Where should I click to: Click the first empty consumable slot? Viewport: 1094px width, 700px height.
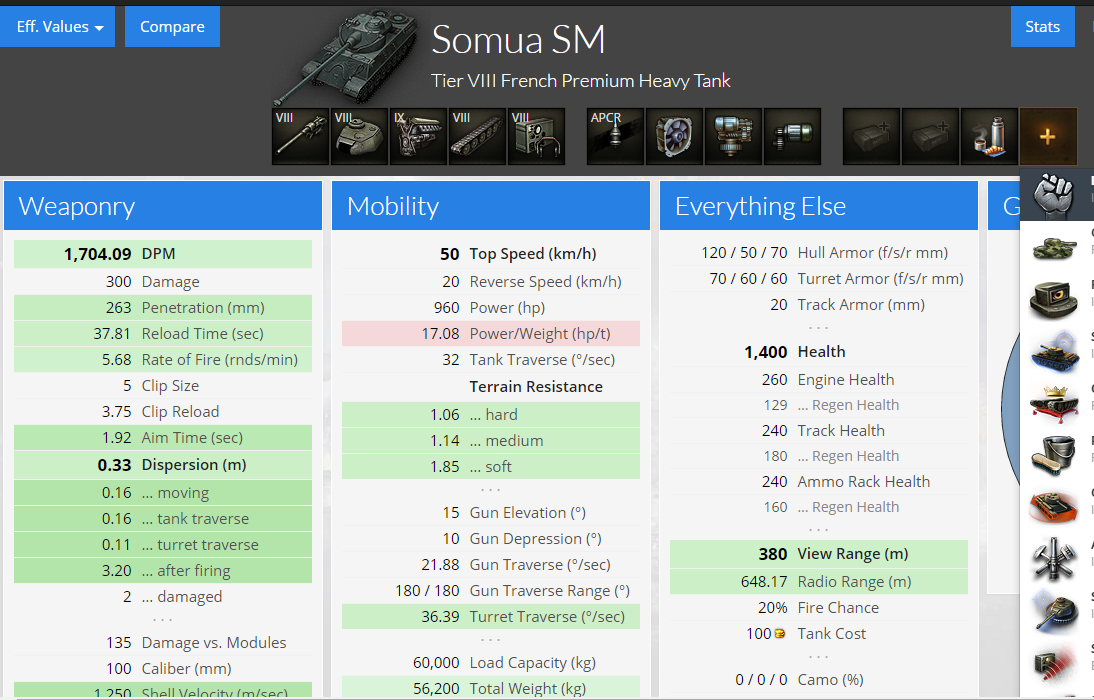871,136
